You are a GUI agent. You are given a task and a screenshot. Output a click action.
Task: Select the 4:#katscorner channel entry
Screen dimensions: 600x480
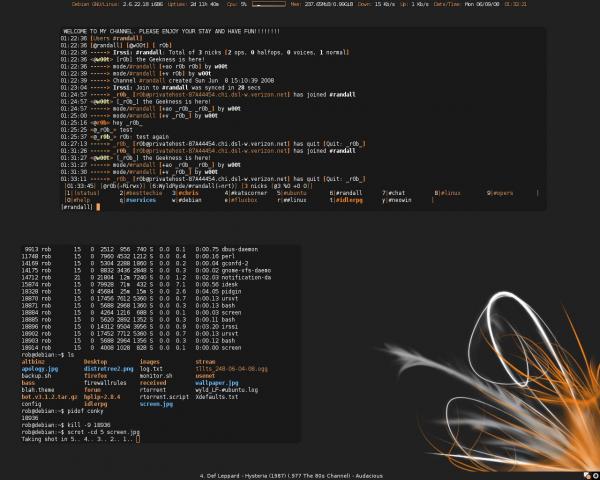coord(246,193)
